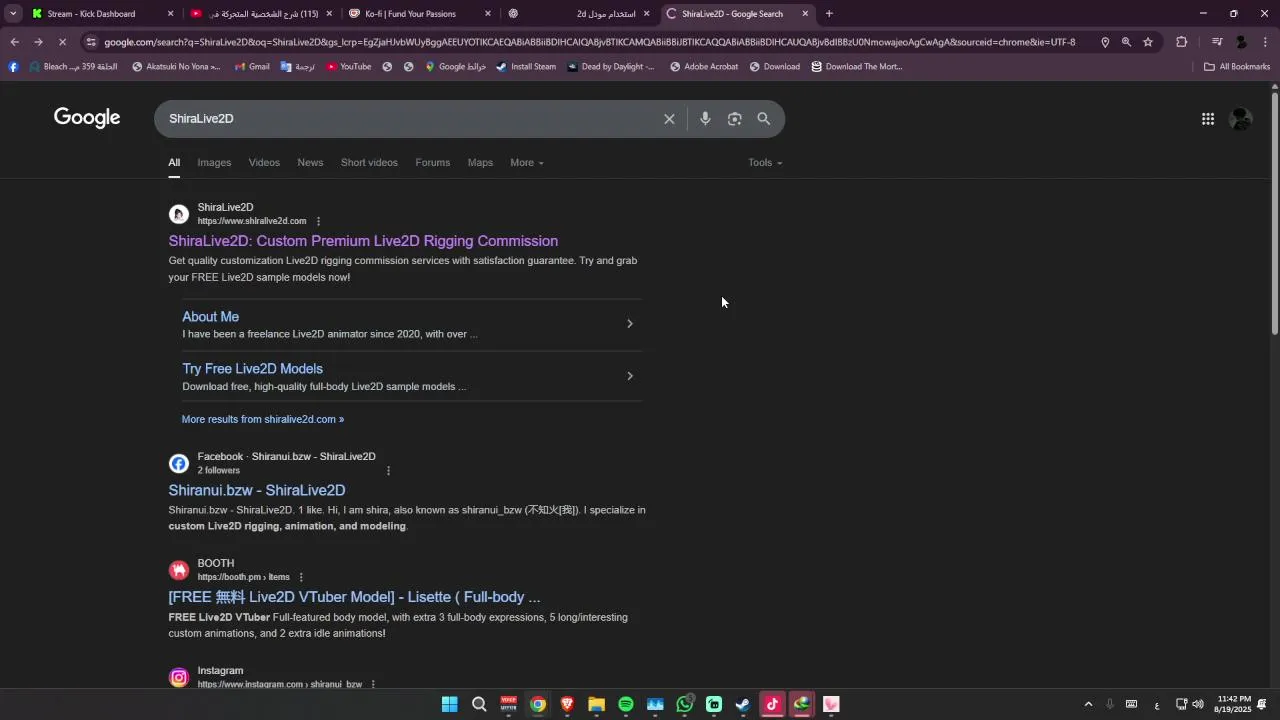1280x720 pixels.
Task: Open Spotify from the taskbar
Action: point(626,705)
